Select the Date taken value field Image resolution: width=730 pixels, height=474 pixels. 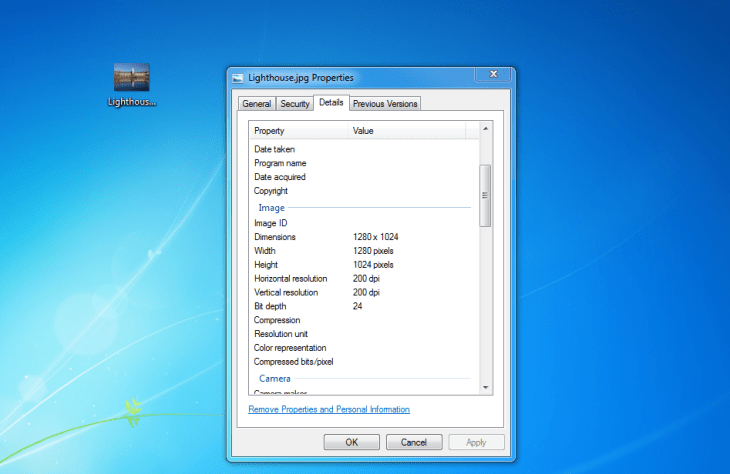point(408,149)
